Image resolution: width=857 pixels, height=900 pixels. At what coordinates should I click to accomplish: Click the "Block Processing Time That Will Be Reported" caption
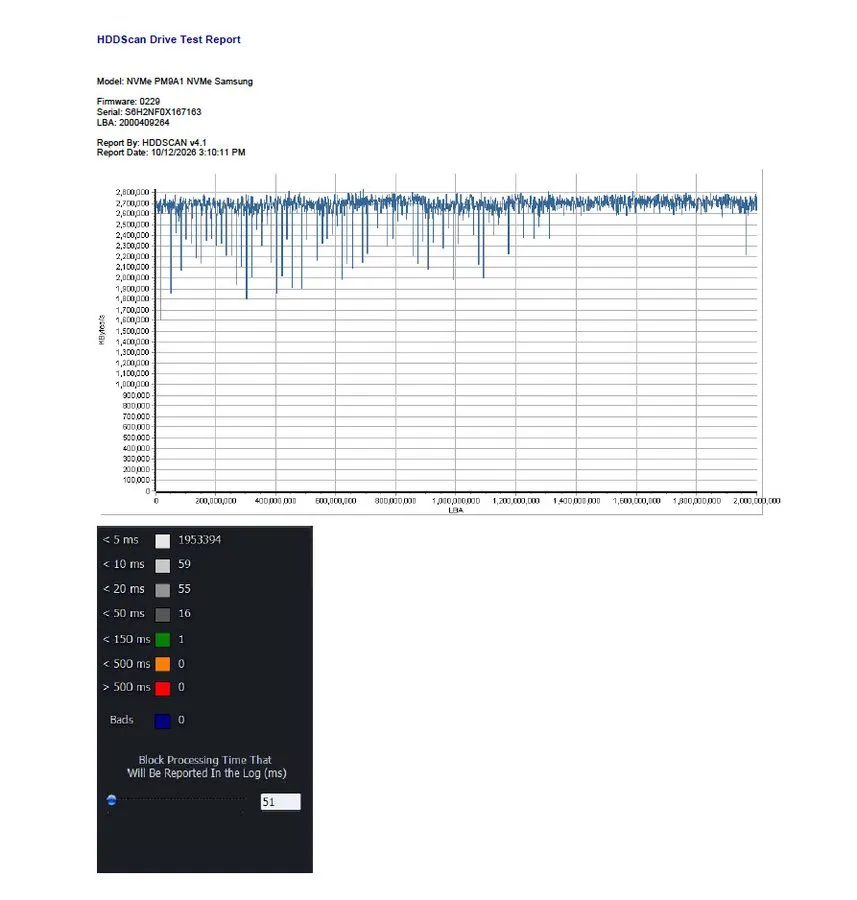[206, 766]
